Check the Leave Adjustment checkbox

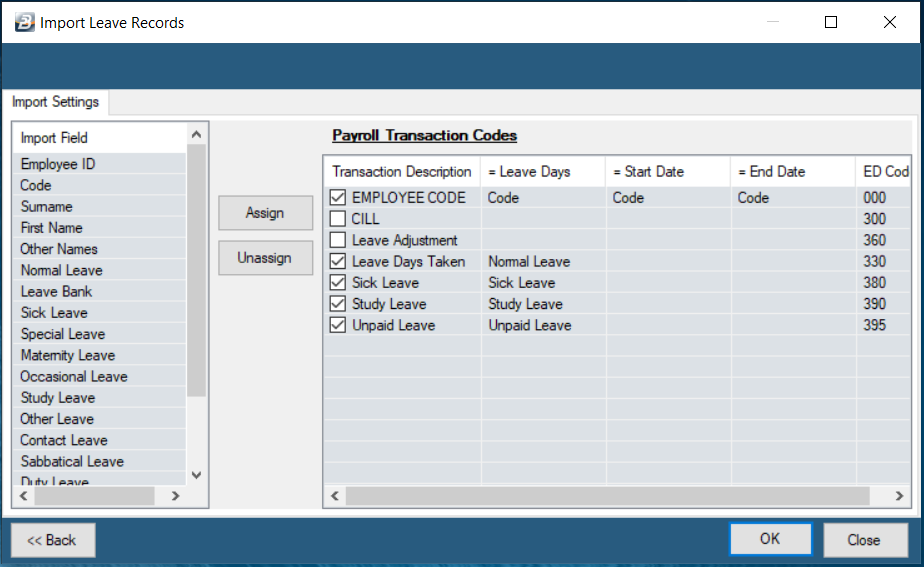[x=338, y=240]
